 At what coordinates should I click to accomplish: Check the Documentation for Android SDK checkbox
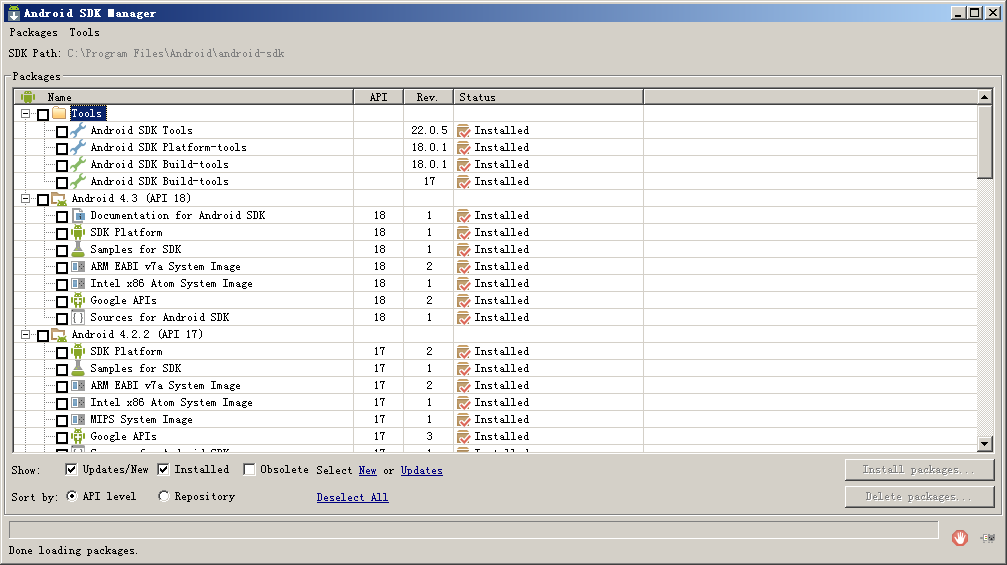coord(62,216)
